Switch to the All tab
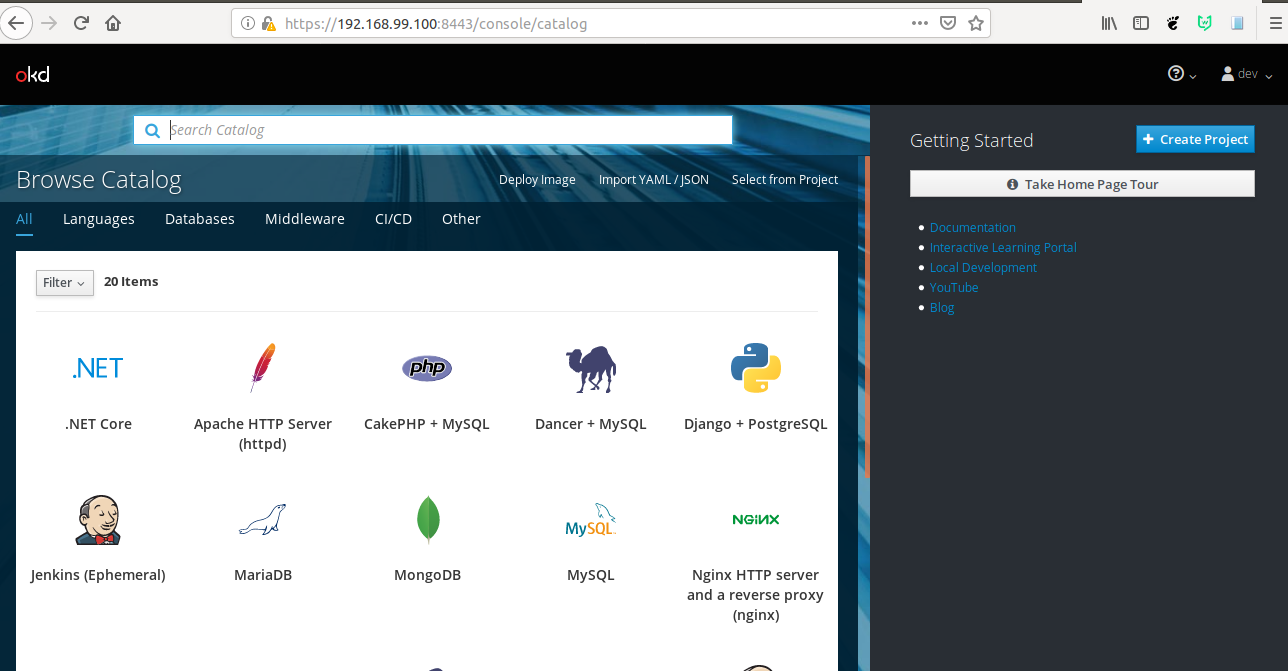This screenshot has width=1288, height=671. pos(24,219)
